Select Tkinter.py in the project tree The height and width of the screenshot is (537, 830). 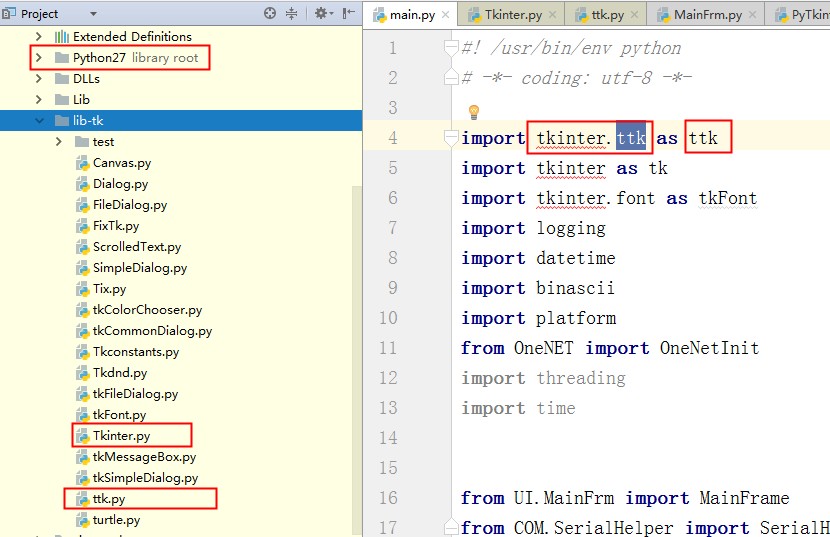point(121,436)
